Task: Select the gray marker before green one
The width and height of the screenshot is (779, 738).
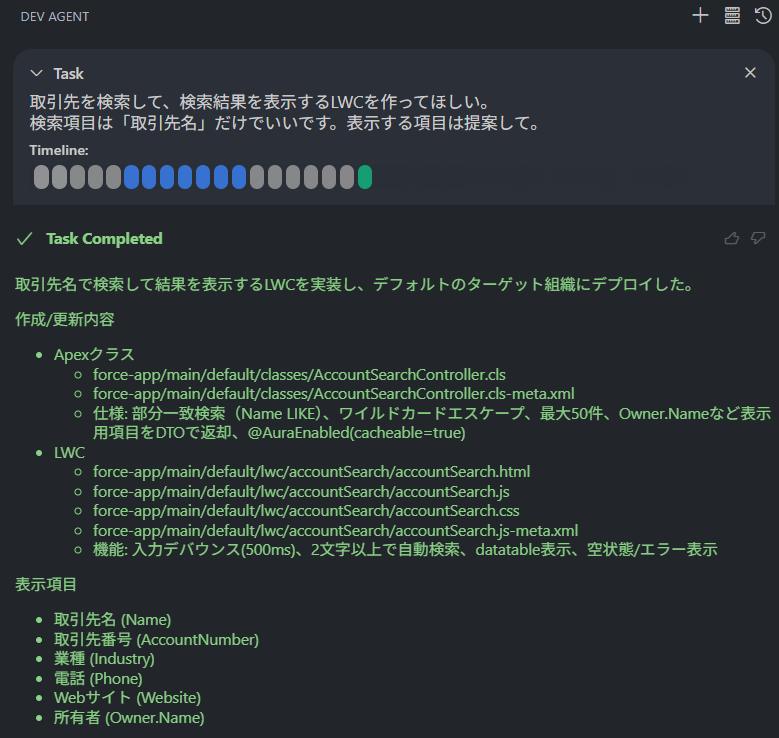Action: click(x=347, y=177)
